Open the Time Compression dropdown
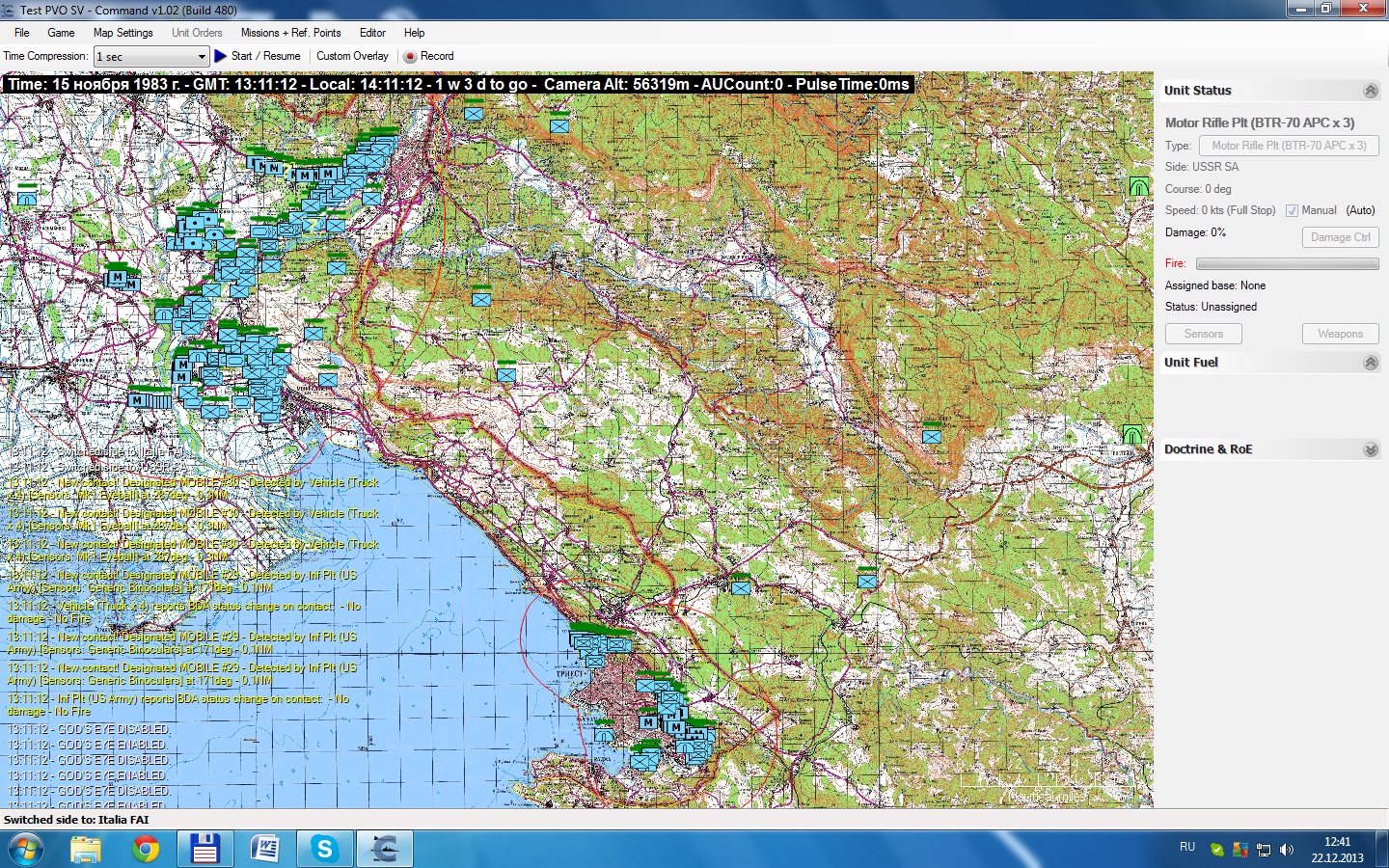The width and height of the screenshot is (1389, 868). [x=151, y=57]
